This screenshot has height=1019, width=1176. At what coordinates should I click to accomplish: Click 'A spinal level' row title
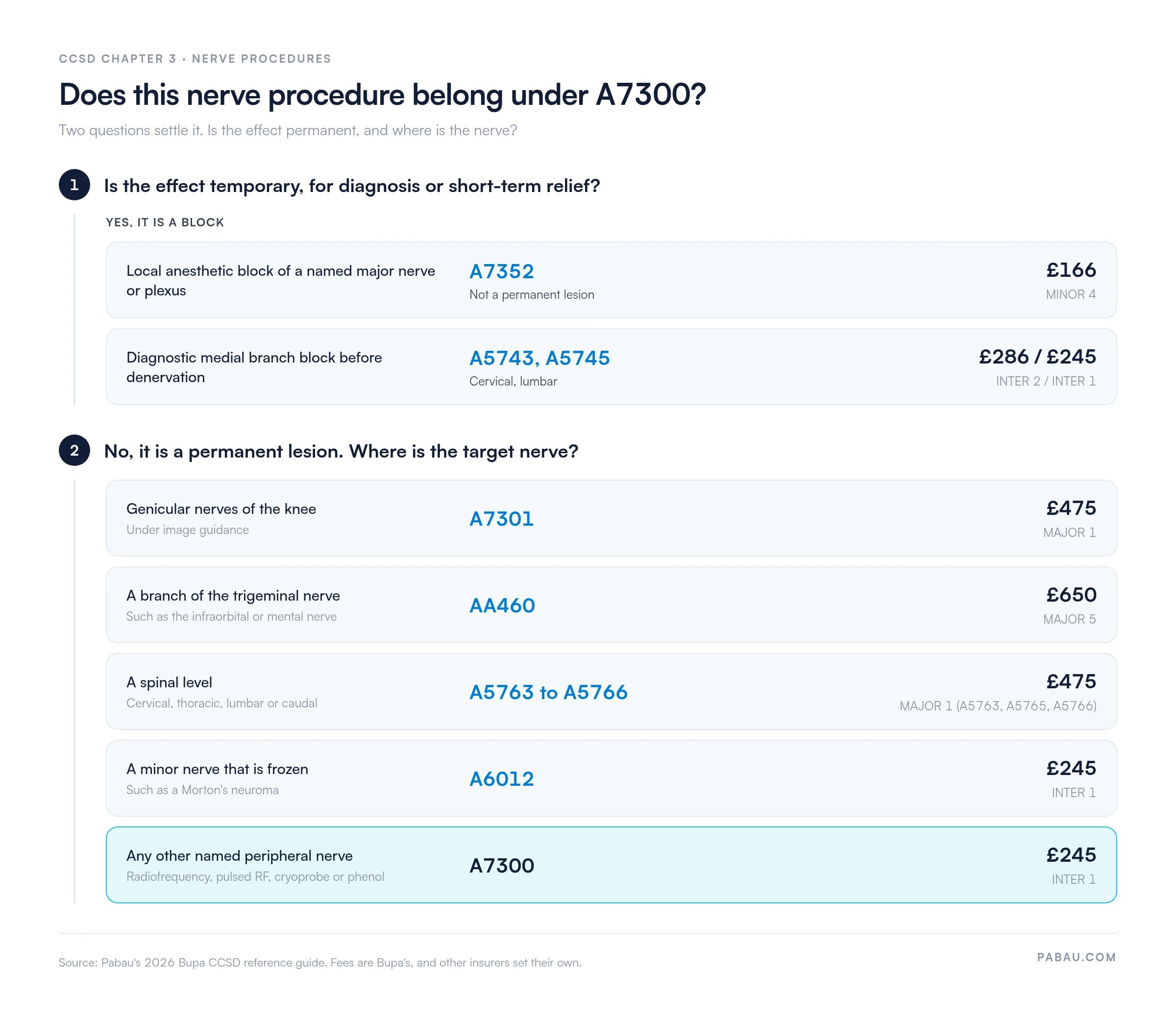coord(169,682)
